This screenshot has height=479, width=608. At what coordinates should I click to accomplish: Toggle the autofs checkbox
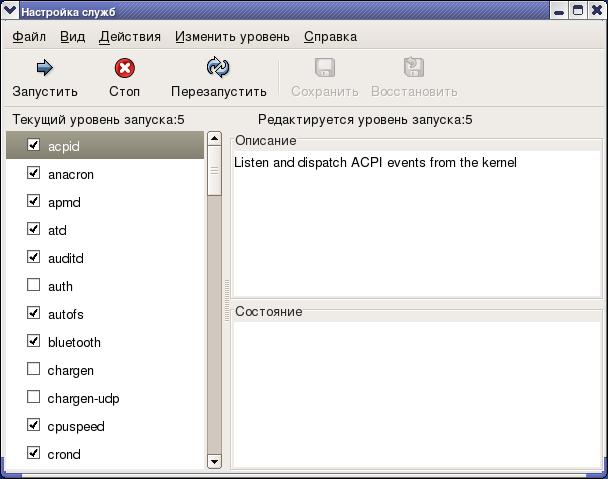click(33, 313)
